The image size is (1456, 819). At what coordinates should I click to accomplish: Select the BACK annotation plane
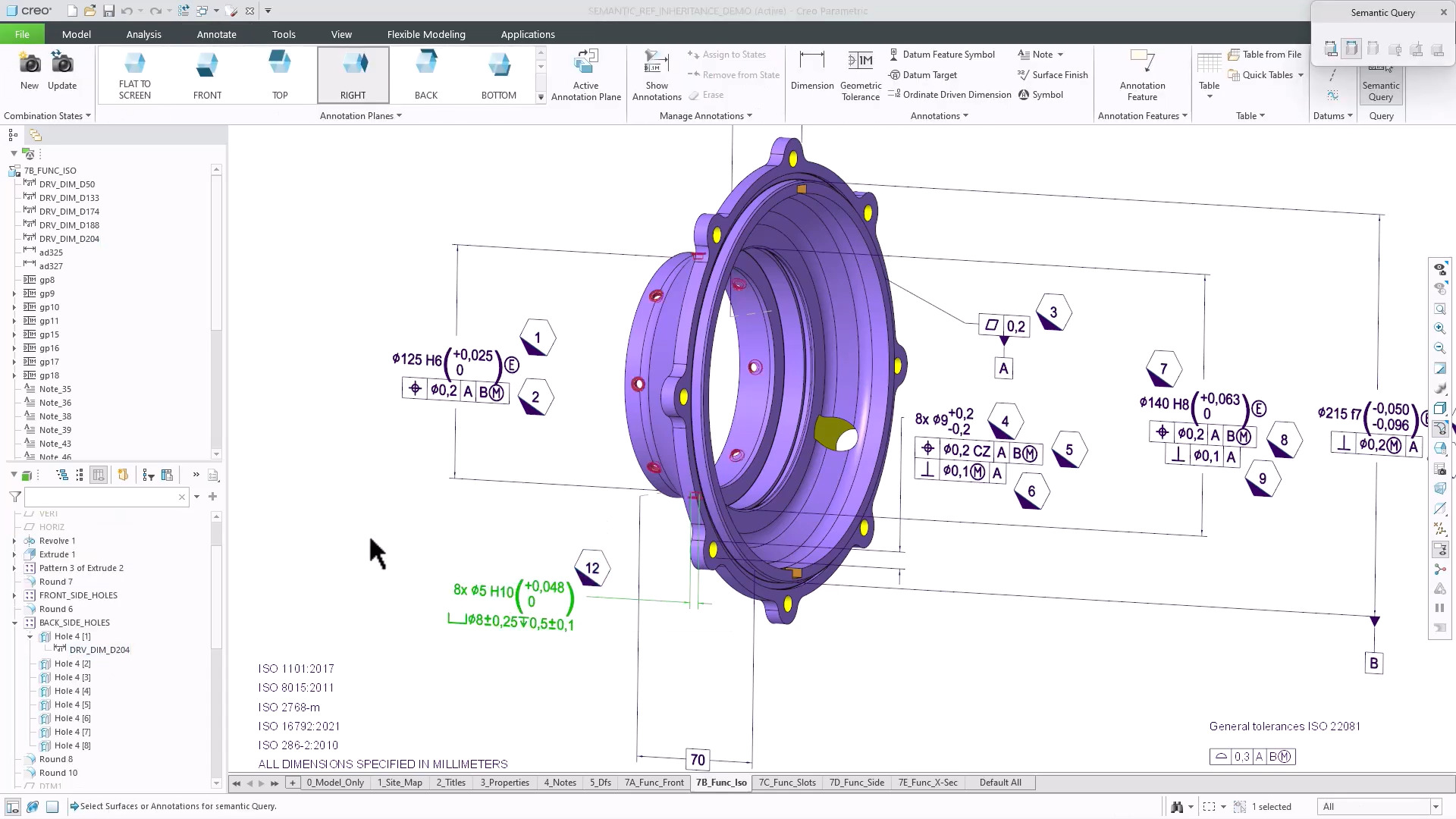[x=426, y=75]
